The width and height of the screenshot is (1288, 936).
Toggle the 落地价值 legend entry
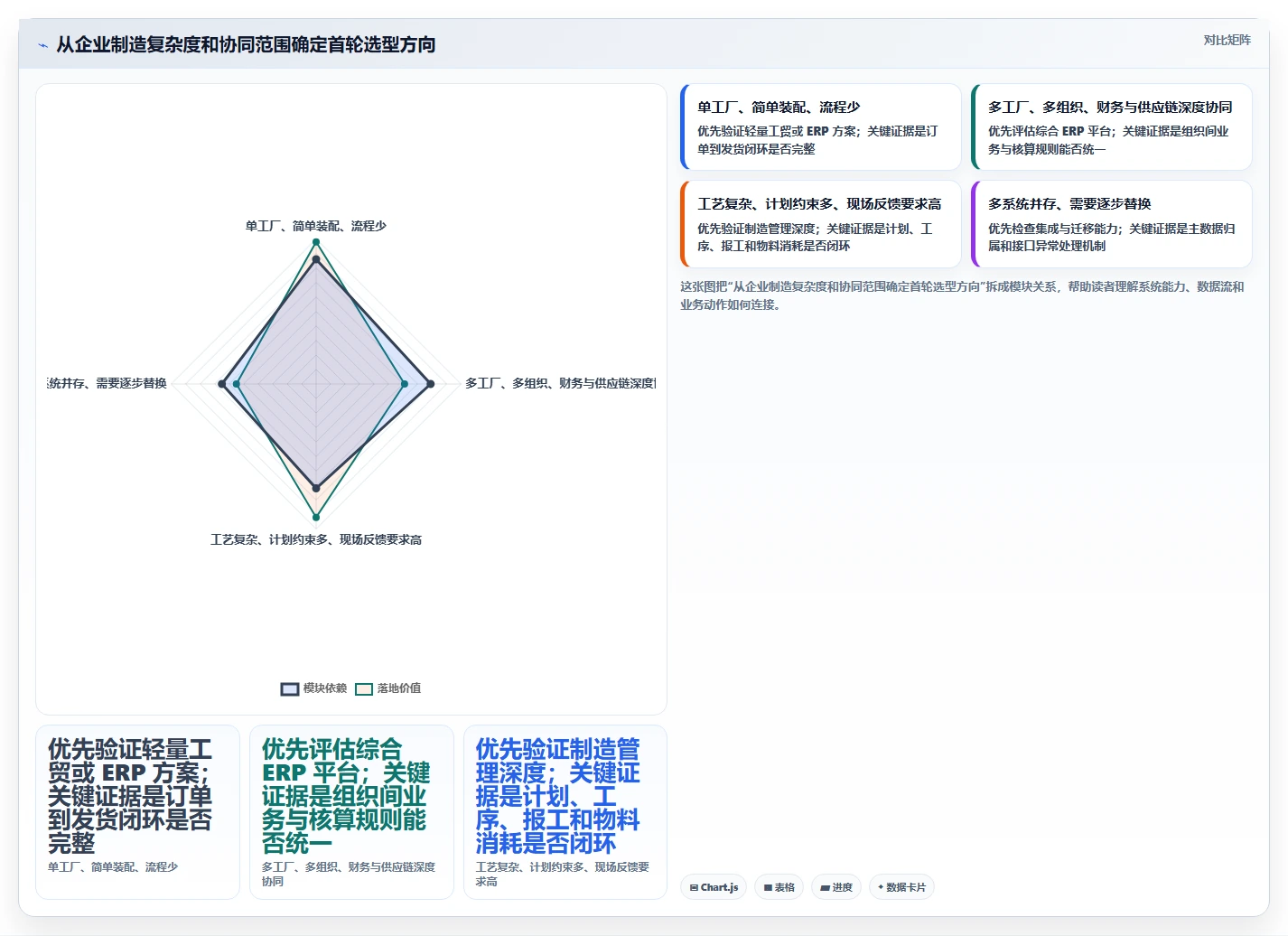[387, 688]
